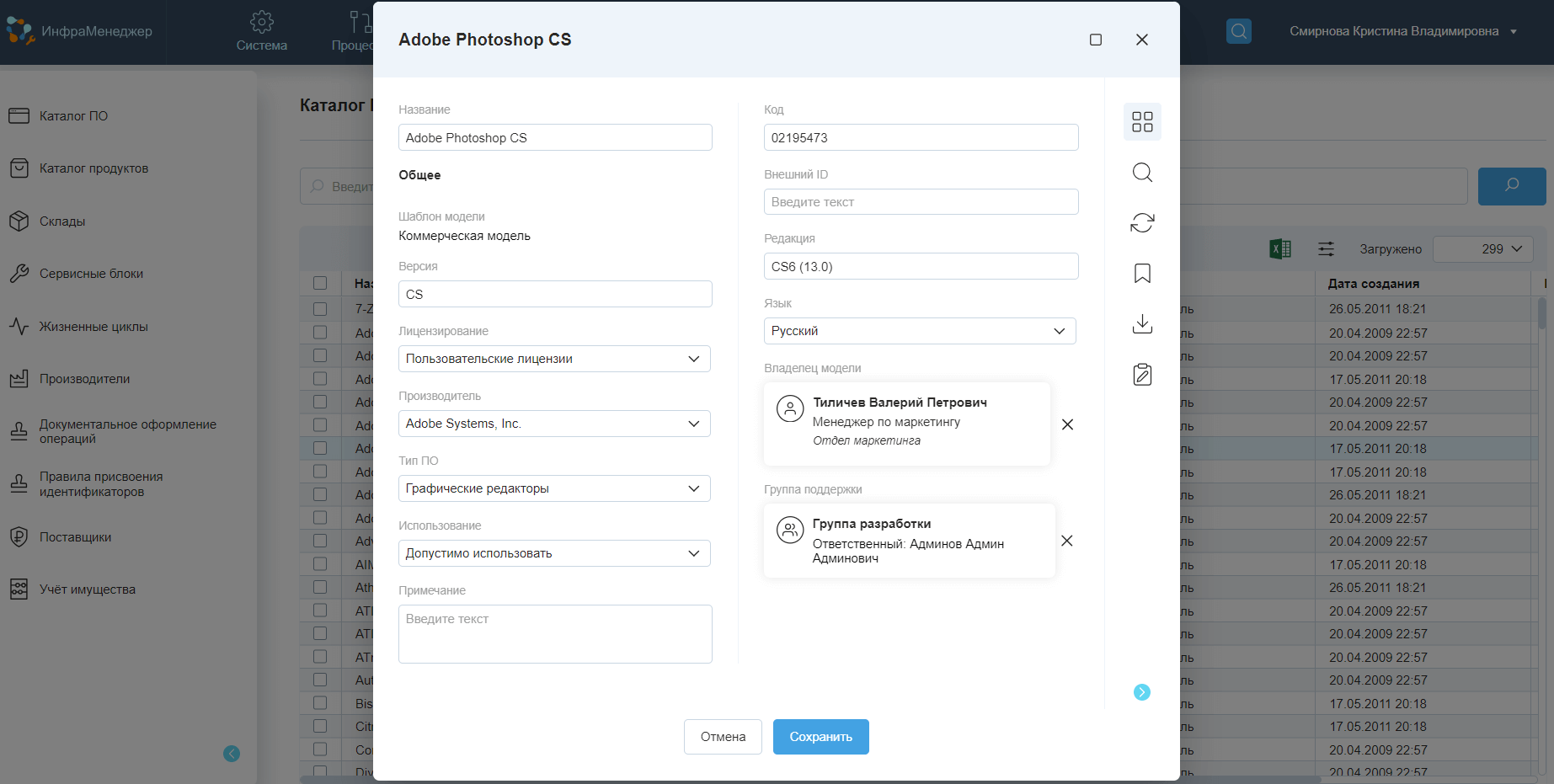Click the blue search button in header
The image size is (1554, 784).
[1238, 31]
